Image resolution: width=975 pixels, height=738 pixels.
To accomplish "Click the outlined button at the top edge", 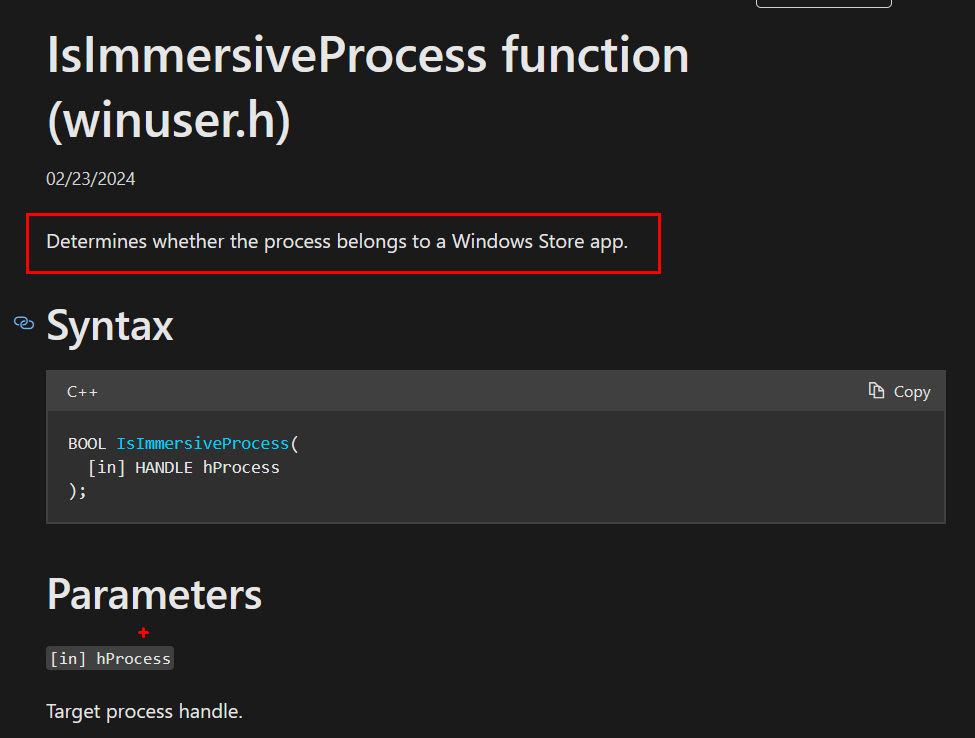I will [x=823, y=3].
